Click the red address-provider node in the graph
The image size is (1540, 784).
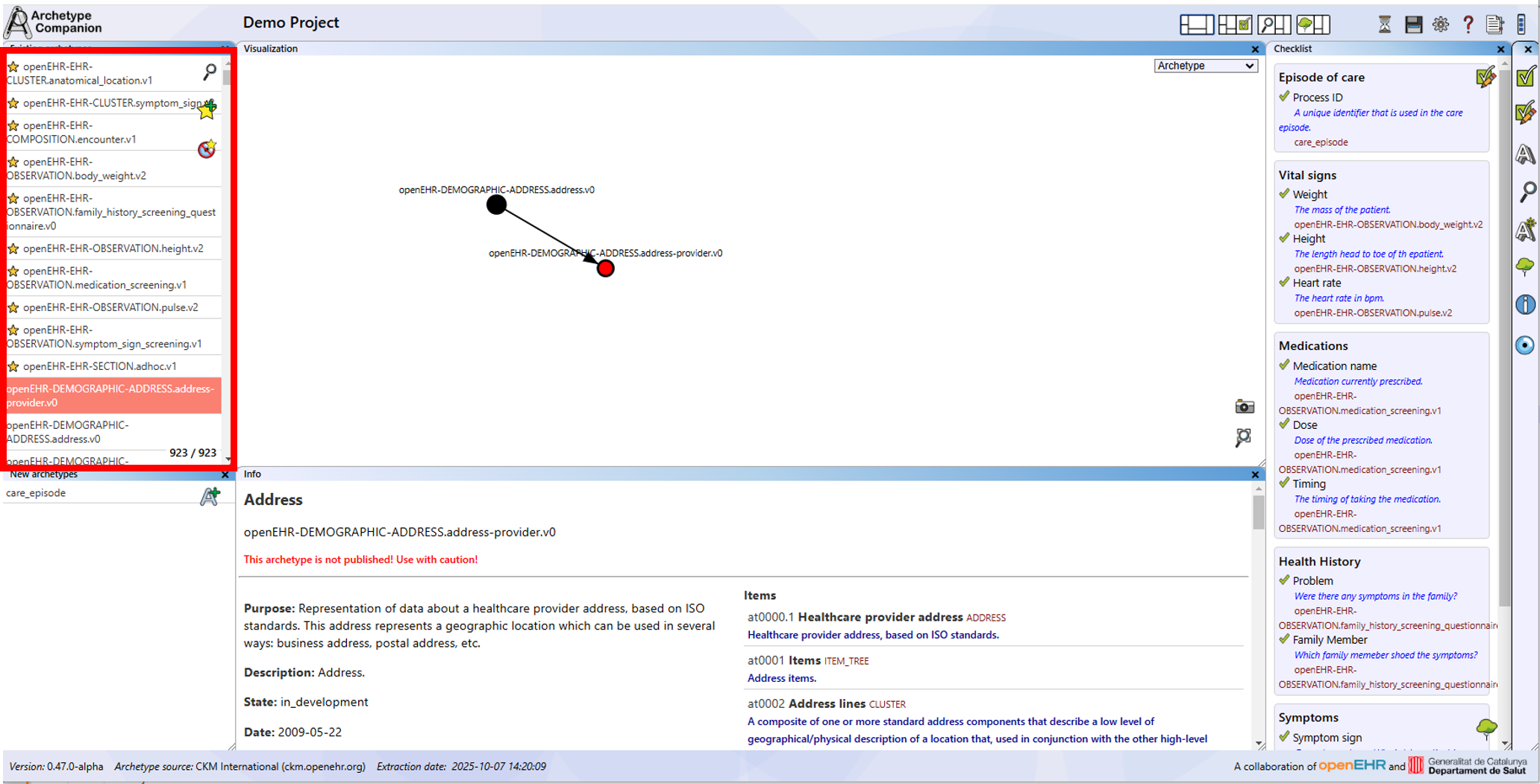605,269
